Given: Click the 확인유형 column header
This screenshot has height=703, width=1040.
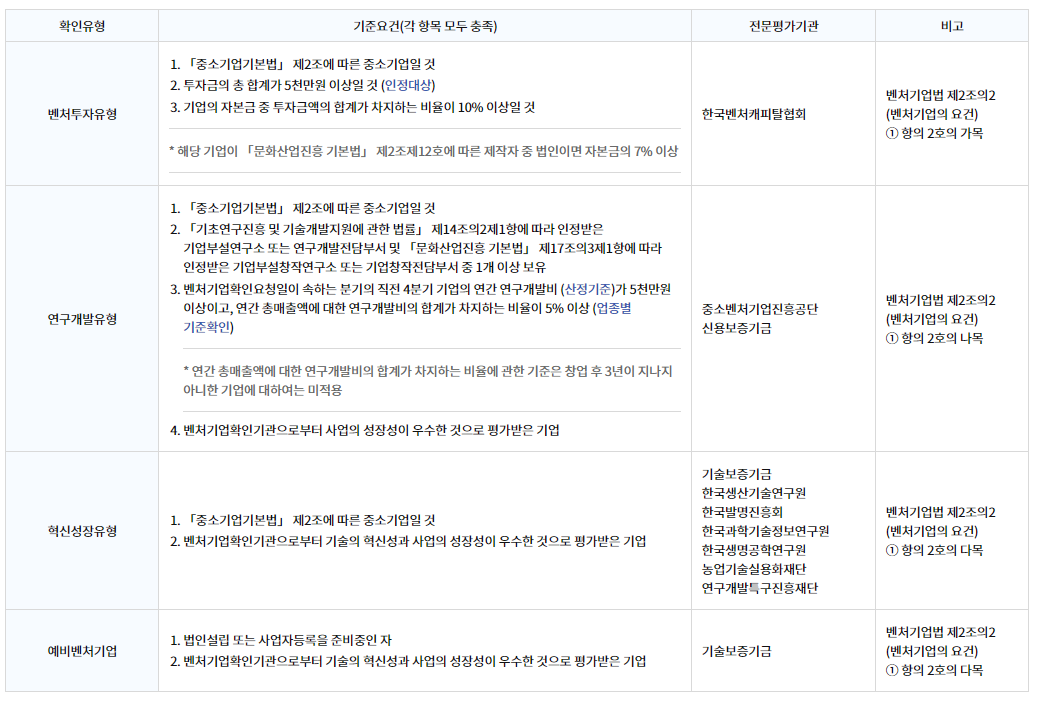Looking at the screenshot, I should [x=81, y=25].
